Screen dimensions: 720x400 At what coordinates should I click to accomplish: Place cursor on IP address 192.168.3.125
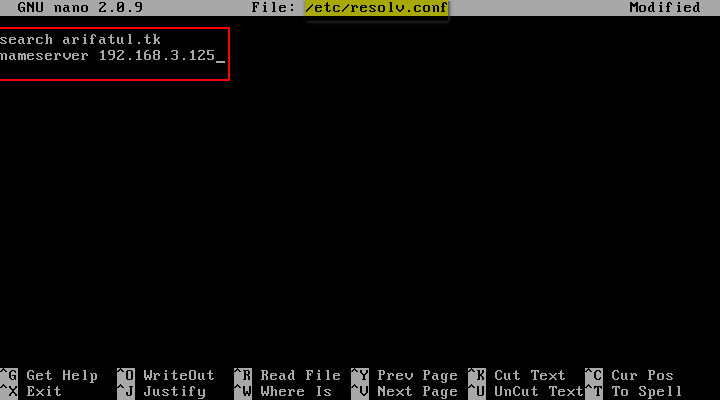click(x=157, y=56)
